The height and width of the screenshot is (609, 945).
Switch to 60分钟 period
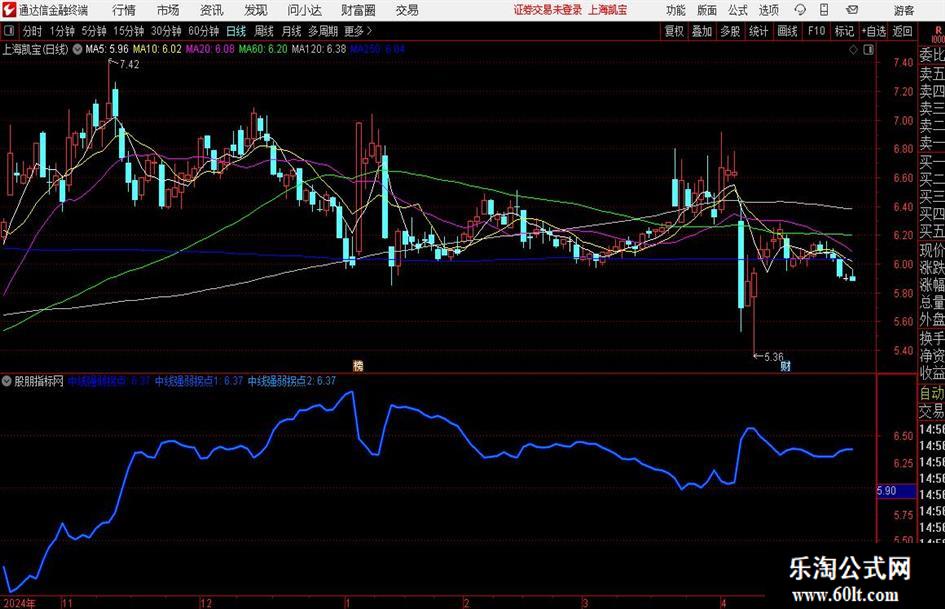tap(203, 31)
